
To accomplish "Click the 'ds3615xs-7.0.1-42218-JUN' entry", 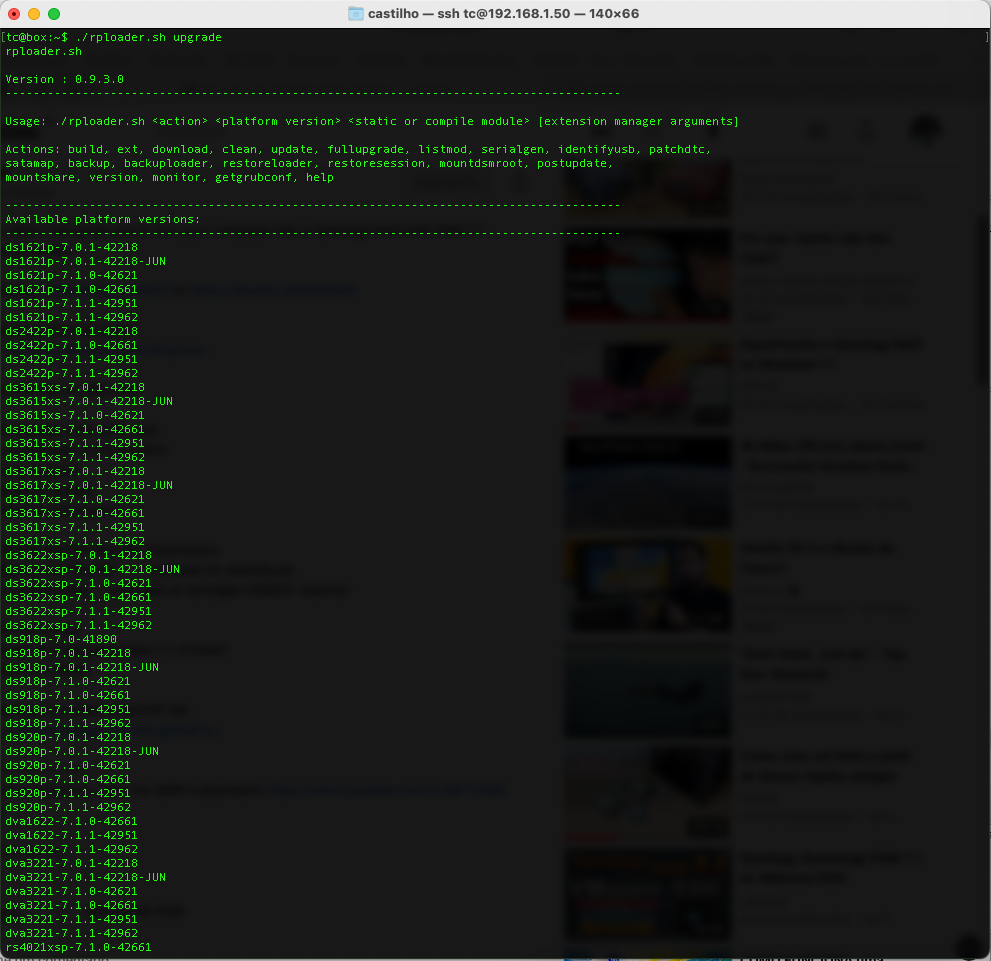I will [x=89, y=401].
